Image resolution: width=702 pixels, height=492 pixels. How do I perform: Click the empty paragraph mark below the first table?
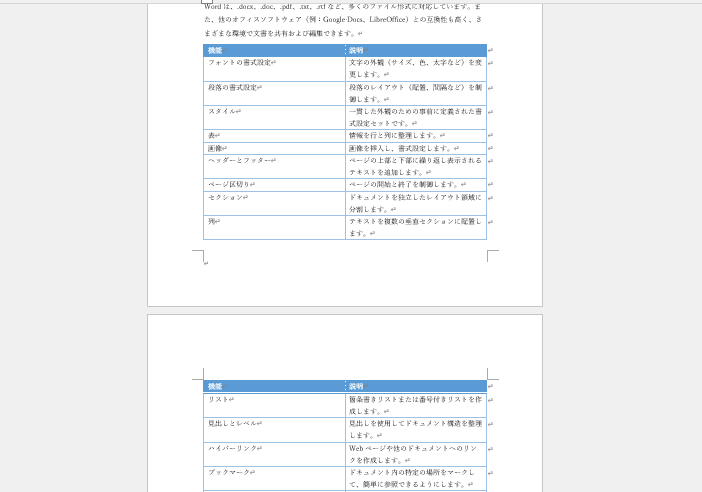coord(206,264)
